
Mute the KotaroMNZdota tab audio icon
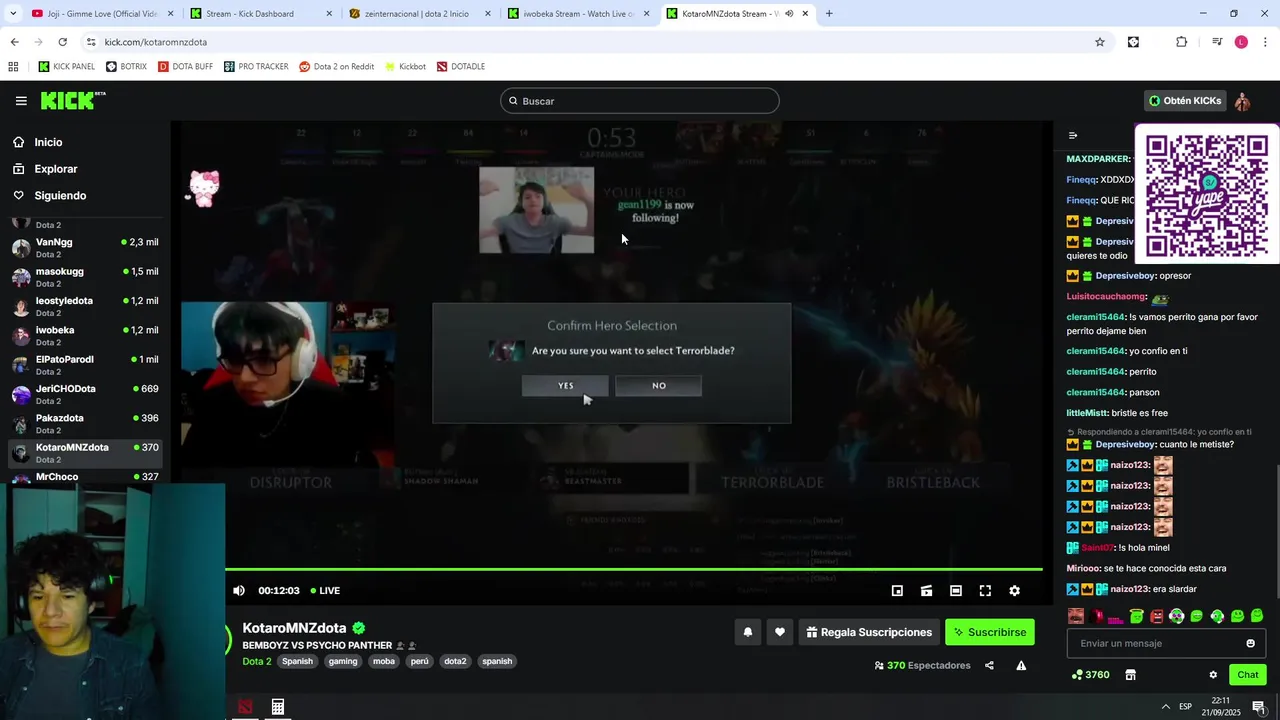[789, 14]
